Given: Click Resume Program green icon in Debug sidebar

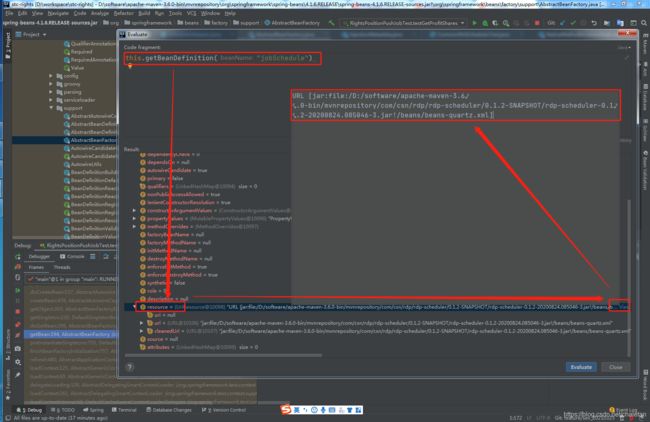Looking at the screenshot, I should (x=18, y=291).
